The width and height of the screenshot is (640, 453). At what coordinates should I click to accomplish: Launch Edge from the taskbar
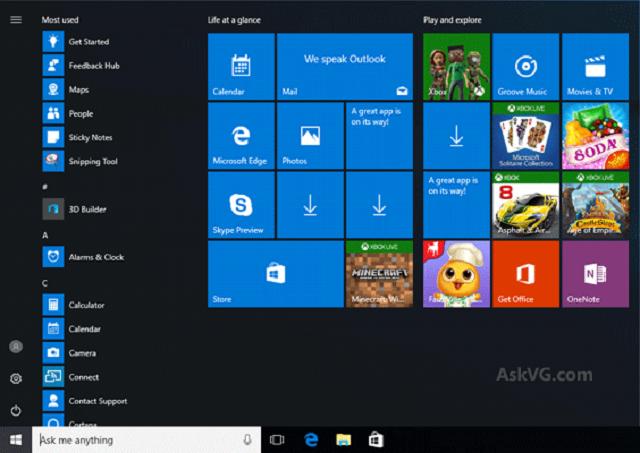311,440
